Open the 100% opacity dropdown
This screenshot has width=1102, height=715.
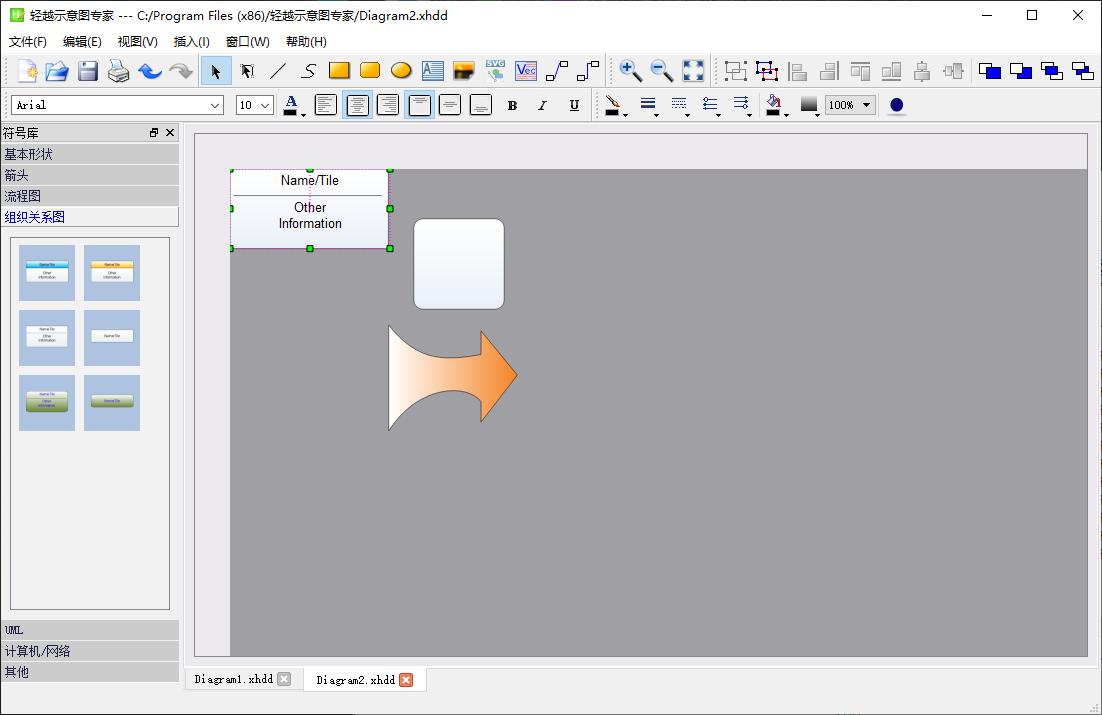pyautogui.click(x=850, y=105)
